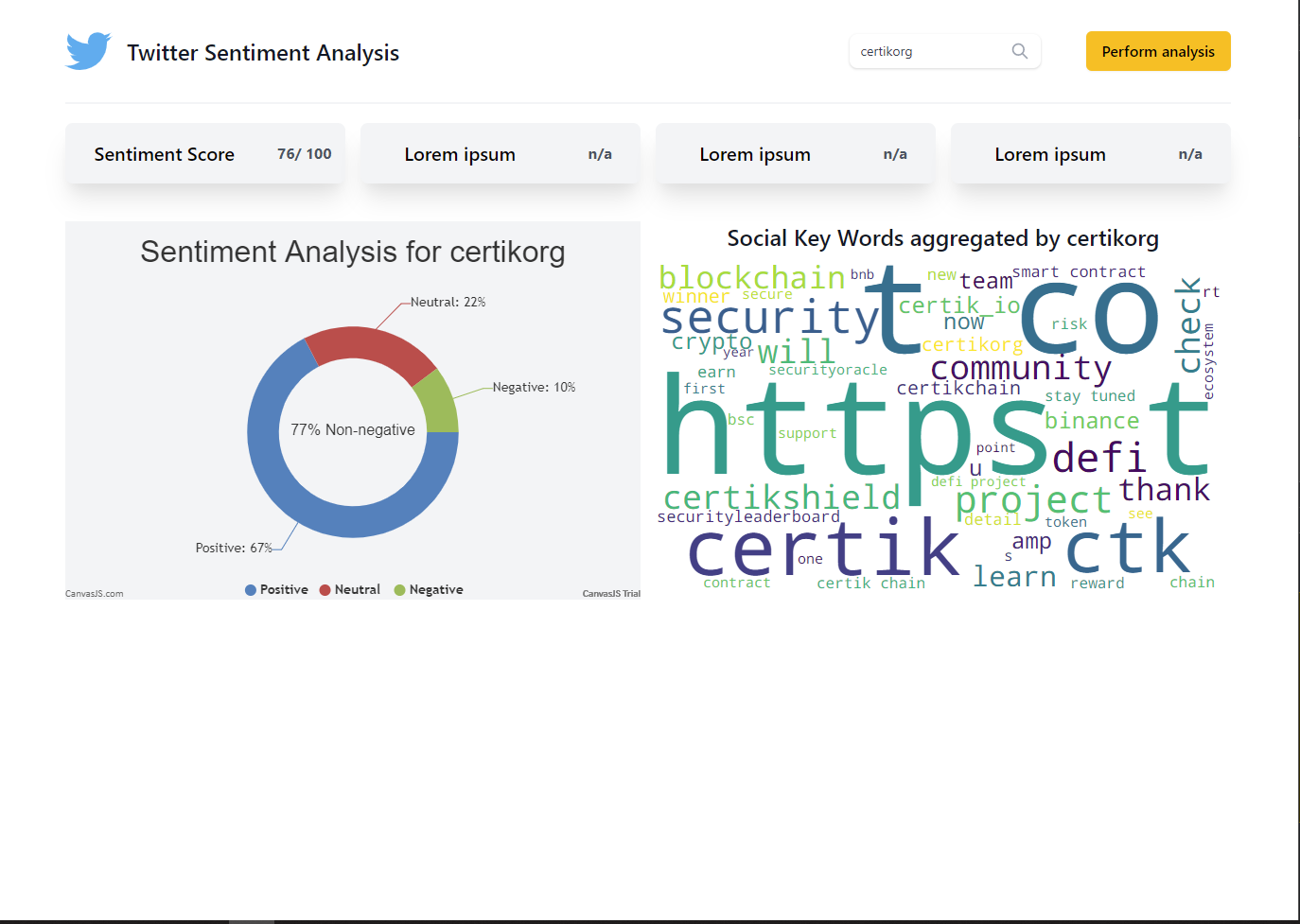1300x924 pixels.
Task: Click the phrase stay tuned in cloud
Action: 1090,396
